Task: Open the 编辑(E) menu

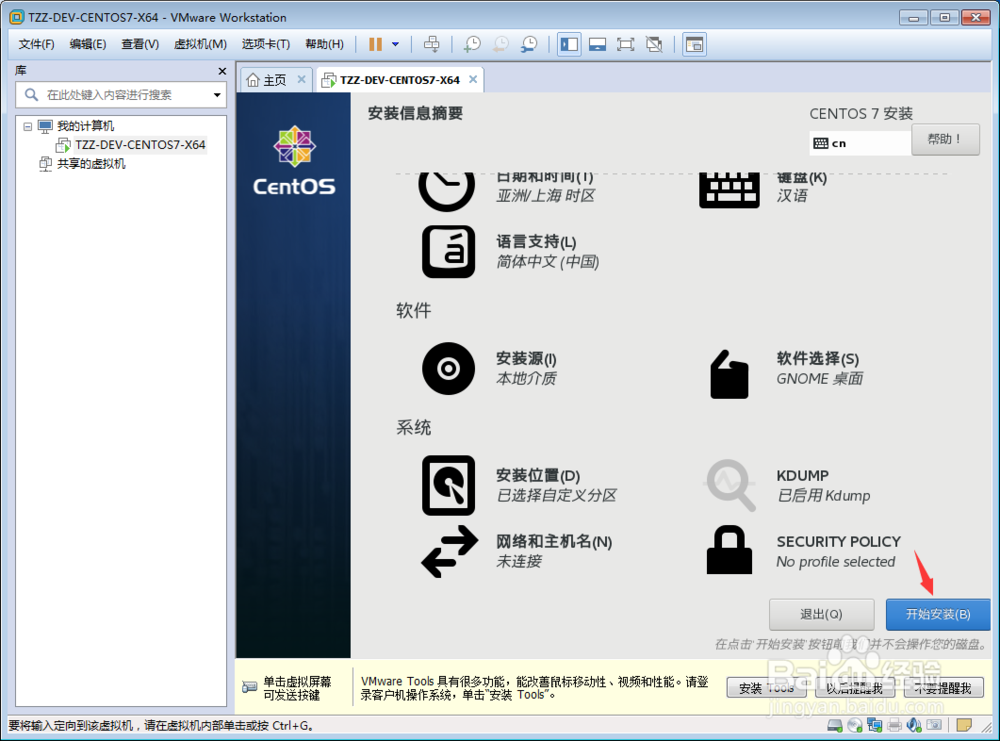Action: tap(88, 44)
